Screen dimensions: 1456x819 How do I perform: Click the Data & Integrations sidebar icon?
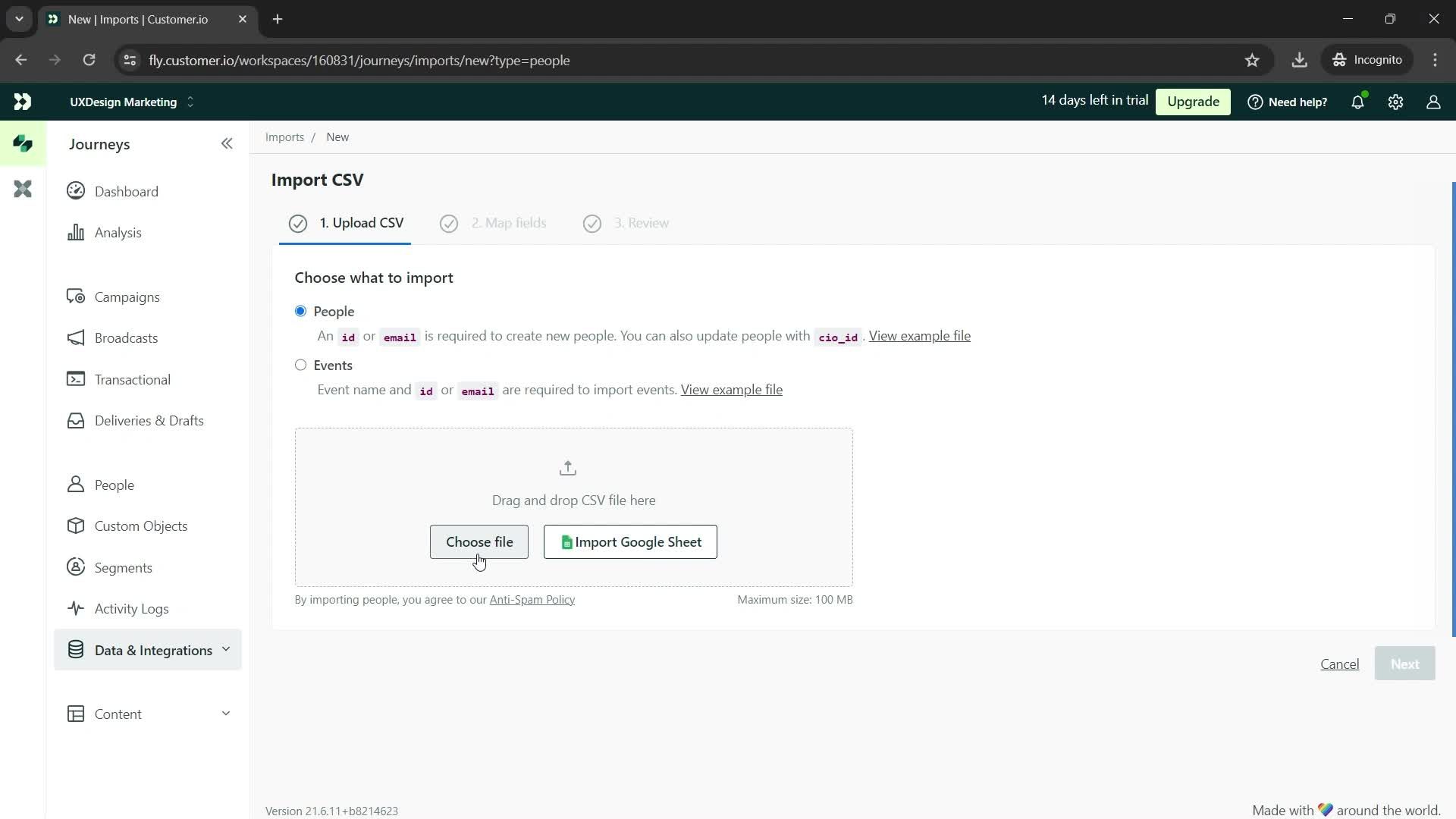point(76,650)
